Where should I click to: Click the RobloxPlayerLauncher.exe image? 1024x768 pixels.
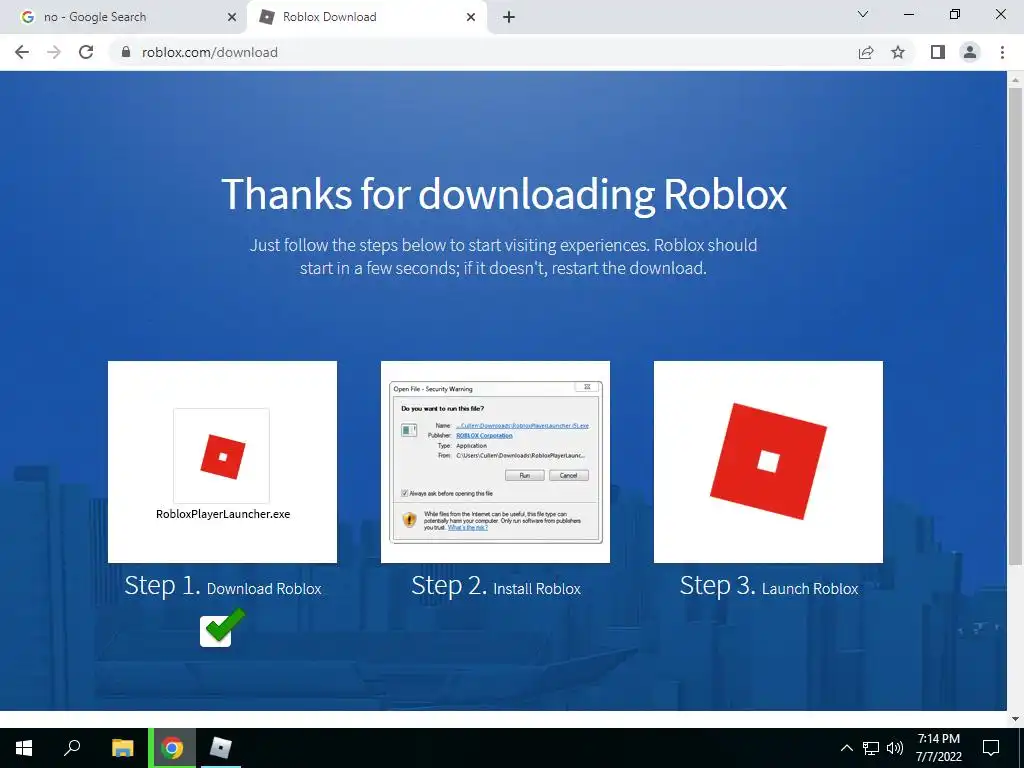point(223,462)
